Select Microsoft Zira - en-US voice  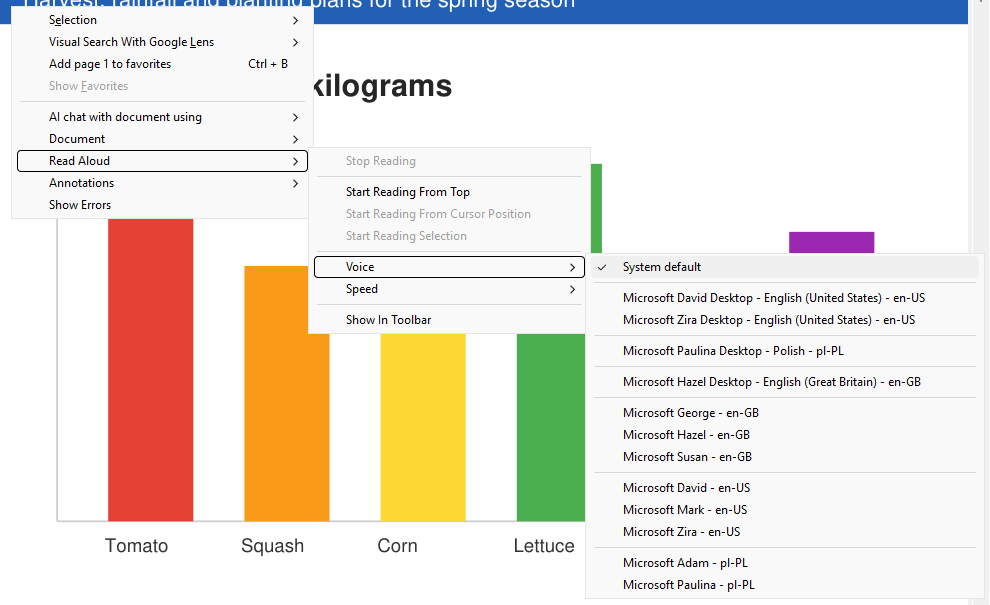click(x=785, y=532)
